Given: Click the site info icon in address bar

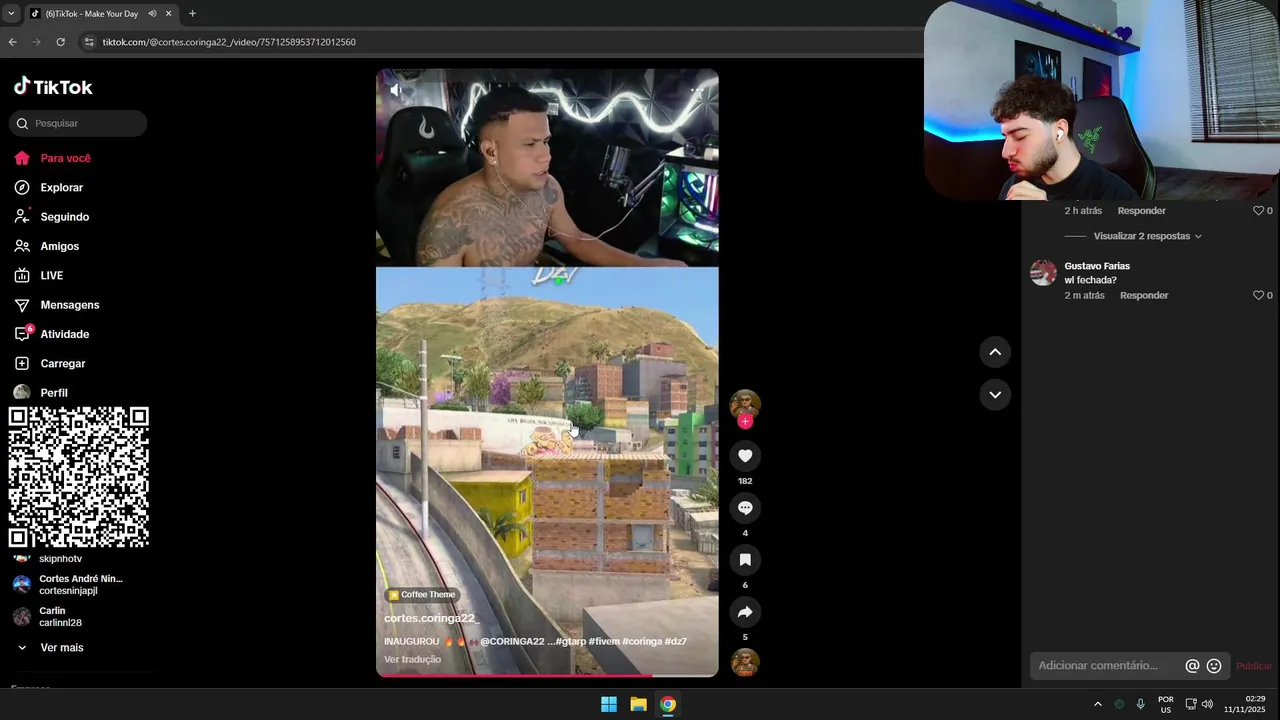Looking at the screenshot, I should click(x=89, y=42).
